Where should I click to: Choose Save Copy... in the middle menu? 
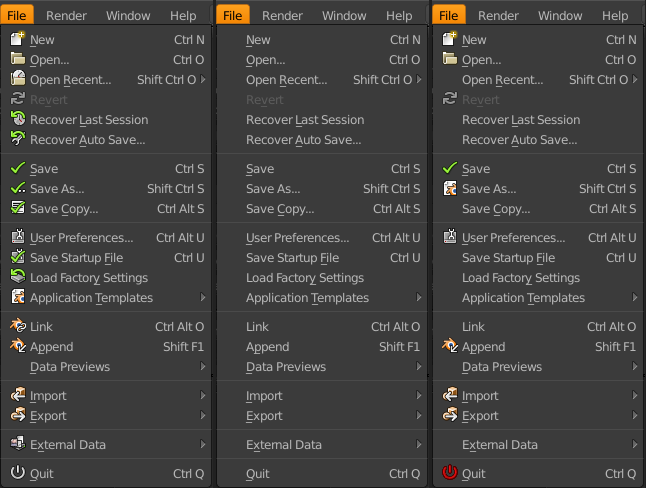pos(322,209)
